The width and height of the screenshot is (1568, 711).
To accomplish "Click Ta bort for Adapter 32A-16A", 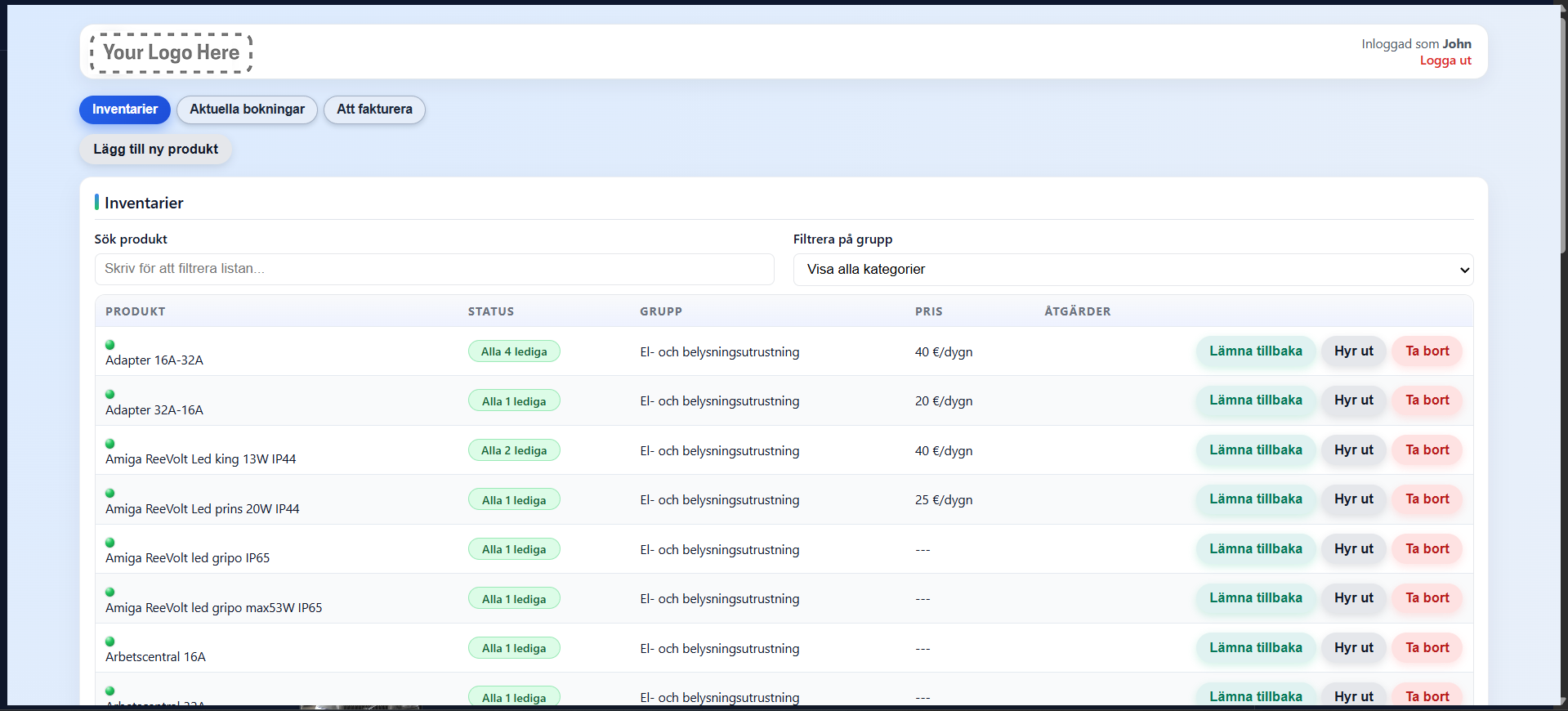I will click(1427, 400).
